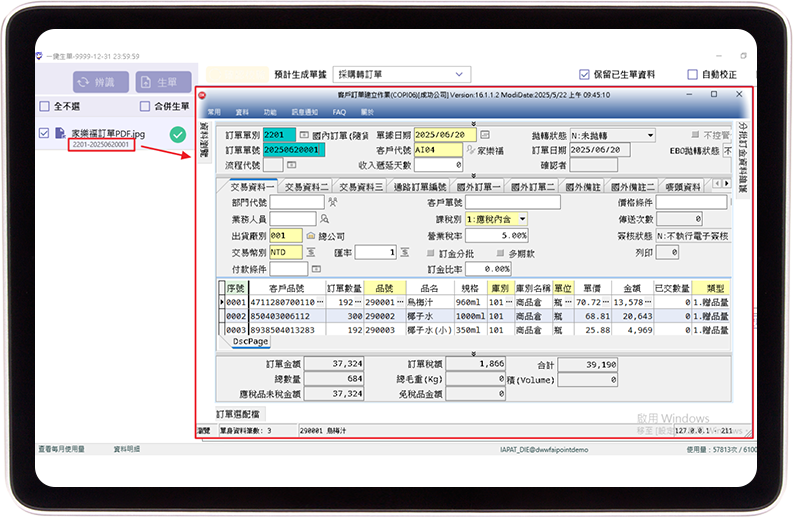Click the 出貨廠別 factory lookup icon

pyautogui.click(x=311, y=235)
